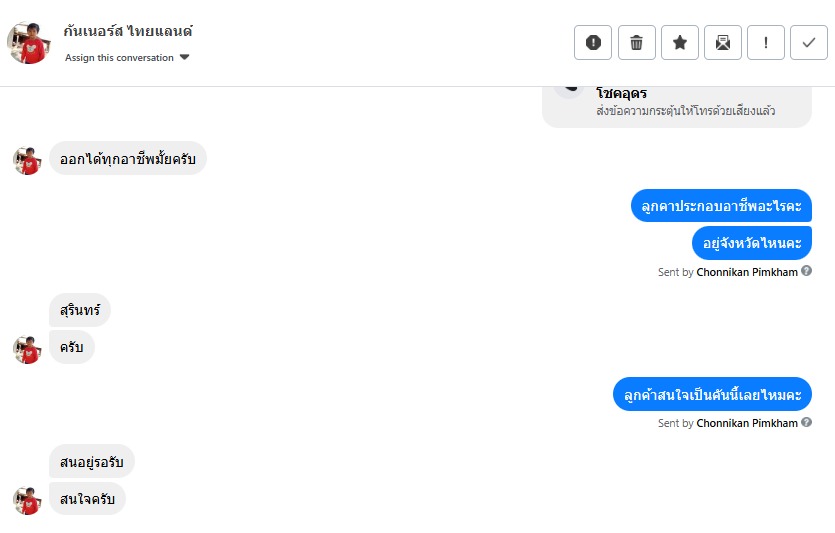Image resolution: width=835 pixels, height=533 pixels.
Task: Click the blue message อยู่จังหวัดไหนคะ
Action: point(752,243)
